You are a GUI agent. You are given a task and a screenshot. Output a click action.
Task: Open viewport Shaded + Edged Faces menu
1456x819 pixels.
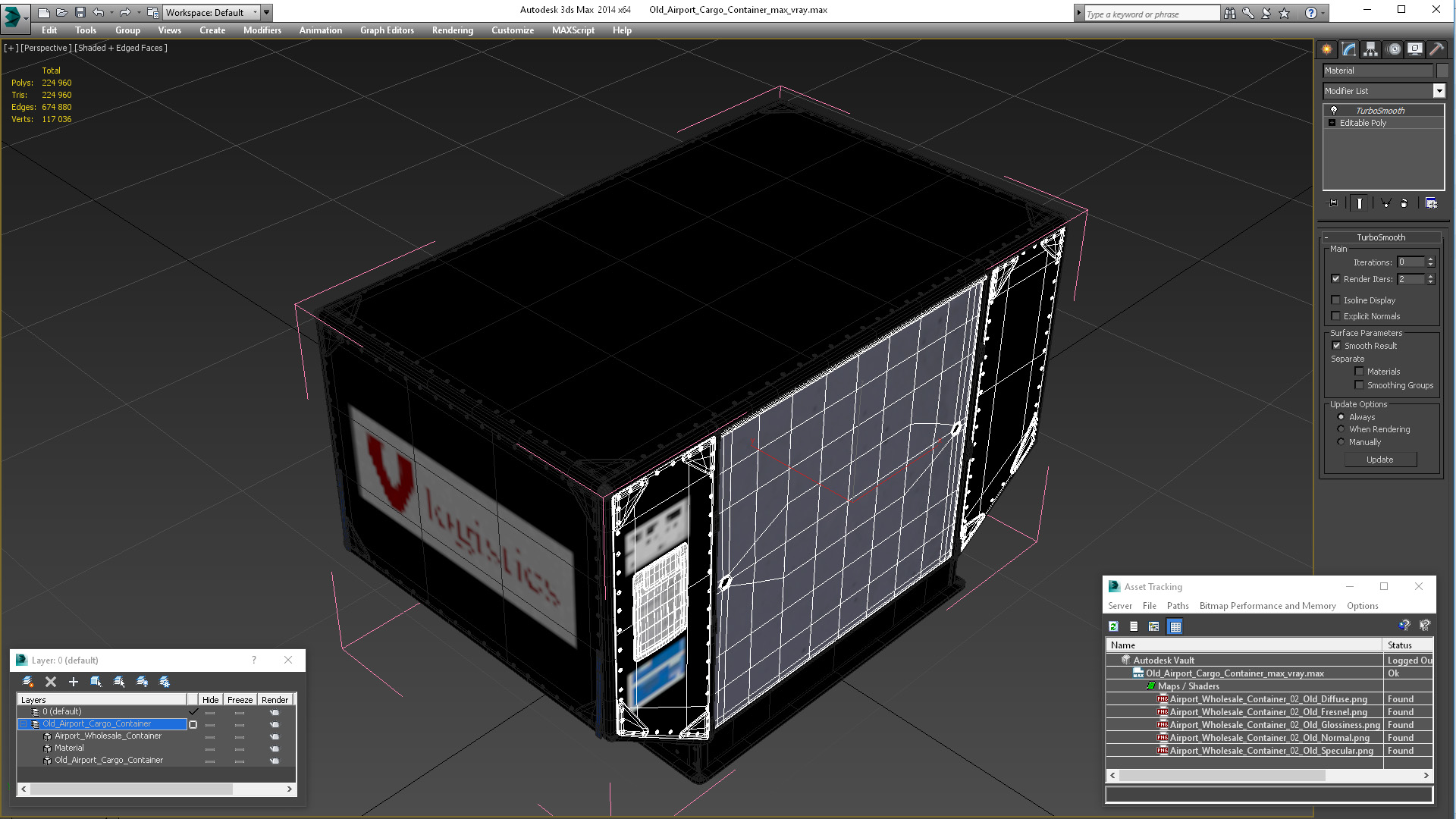121,48
